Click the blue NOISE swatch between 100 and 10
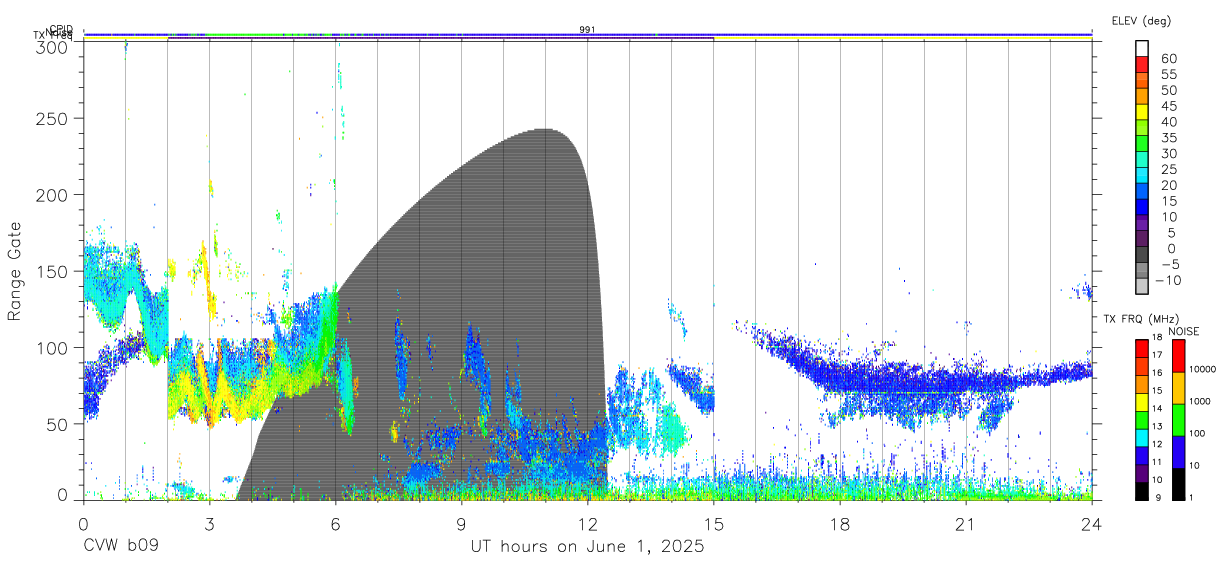The width and height of the screenshot is (1228, 567). pyautogui.click(x=1177, y=452)
